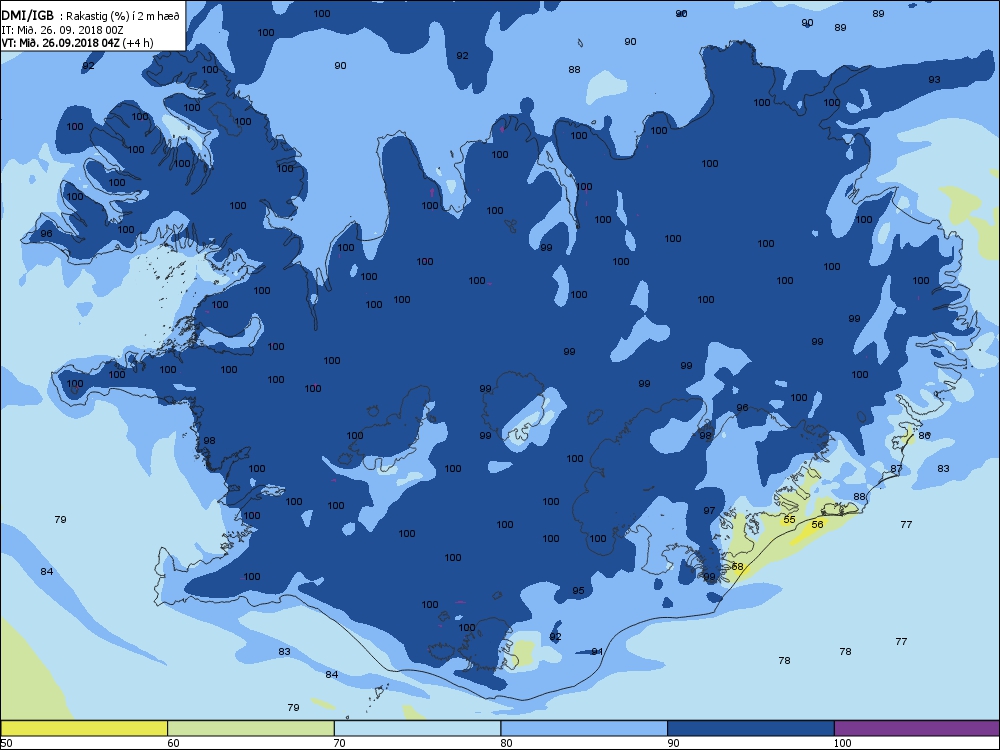Click the yellow 50–60 legend swatch
This screenshot has height=750, width=1000.
pos(84,728)
